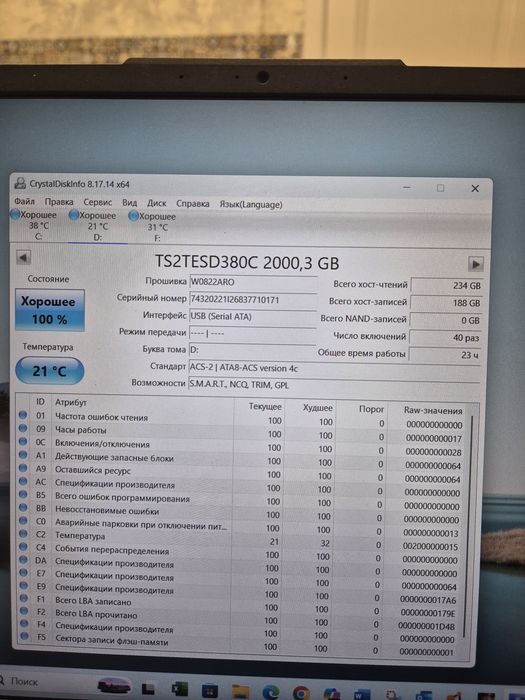Click the Худшее column header
The image size is (525, 700).
318,408
